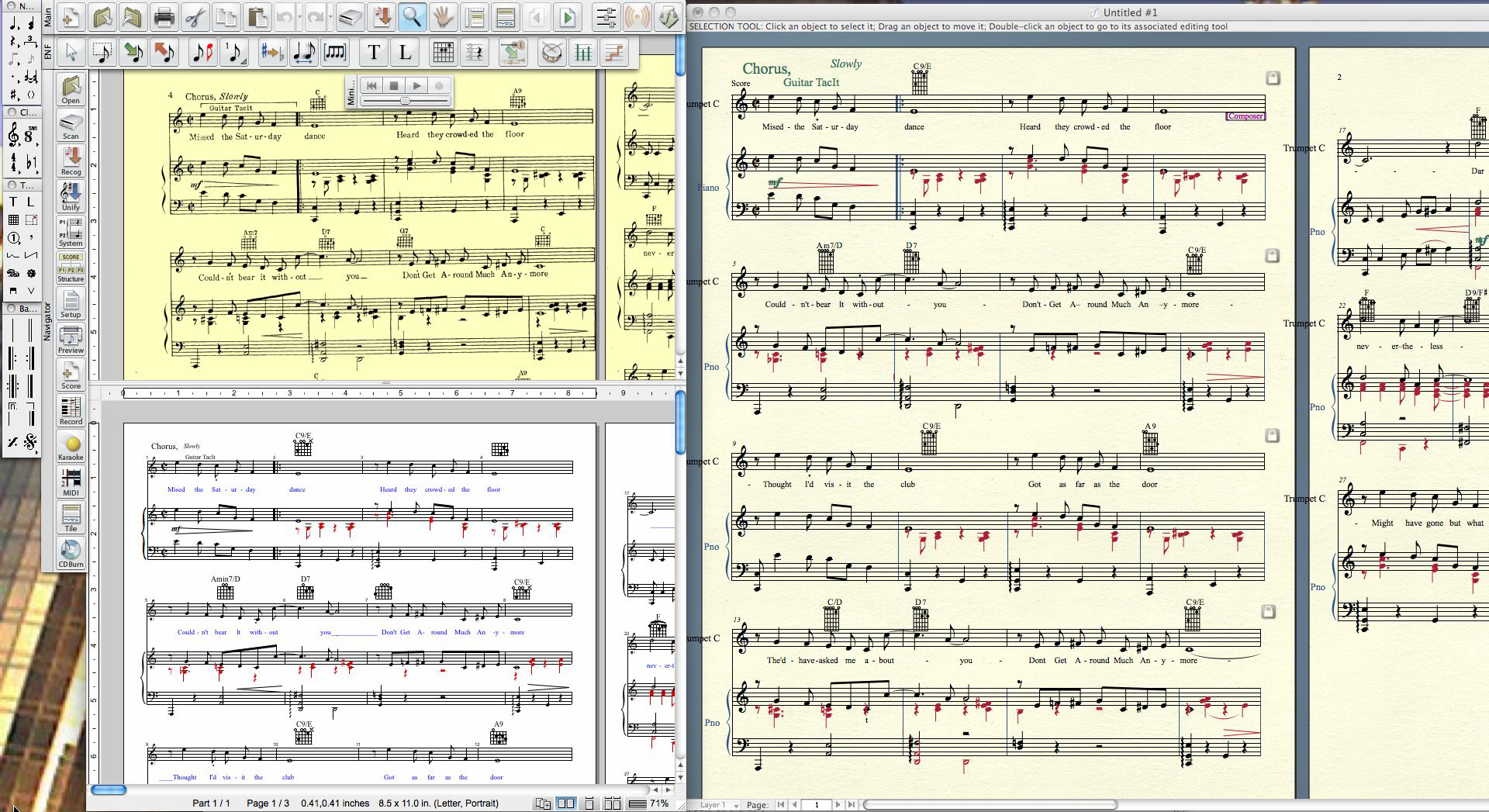Screen dimensions: 1489x812
Task: Click the scanner icon in Main toolbar
Action: [x=350, y=17]
